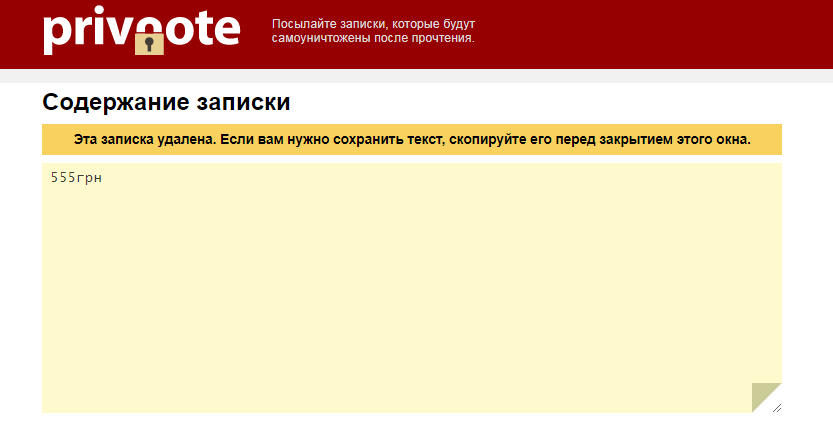Click the textarea resize grip handle
The width and height of the screenshot is (833, 422).
tap(777, 408)
